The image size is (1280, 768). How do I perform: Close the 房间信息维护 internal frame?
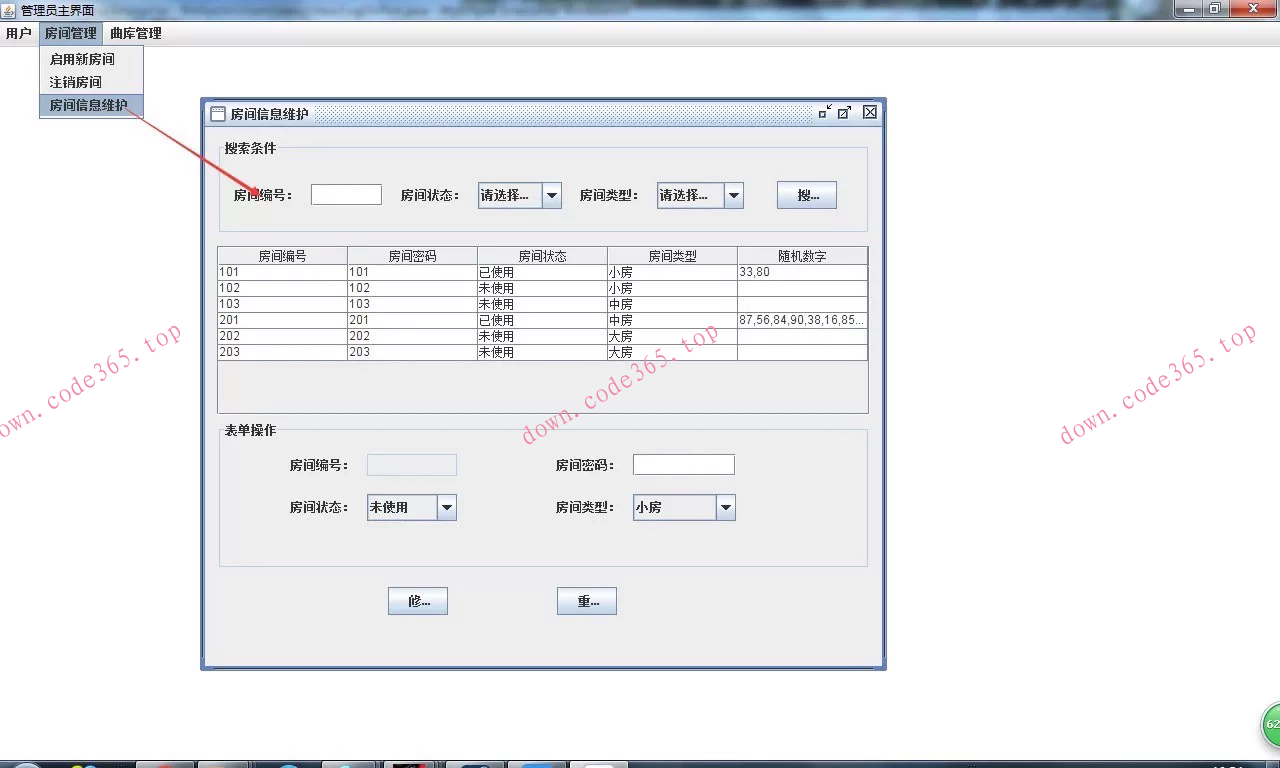[x=870, y=113]
